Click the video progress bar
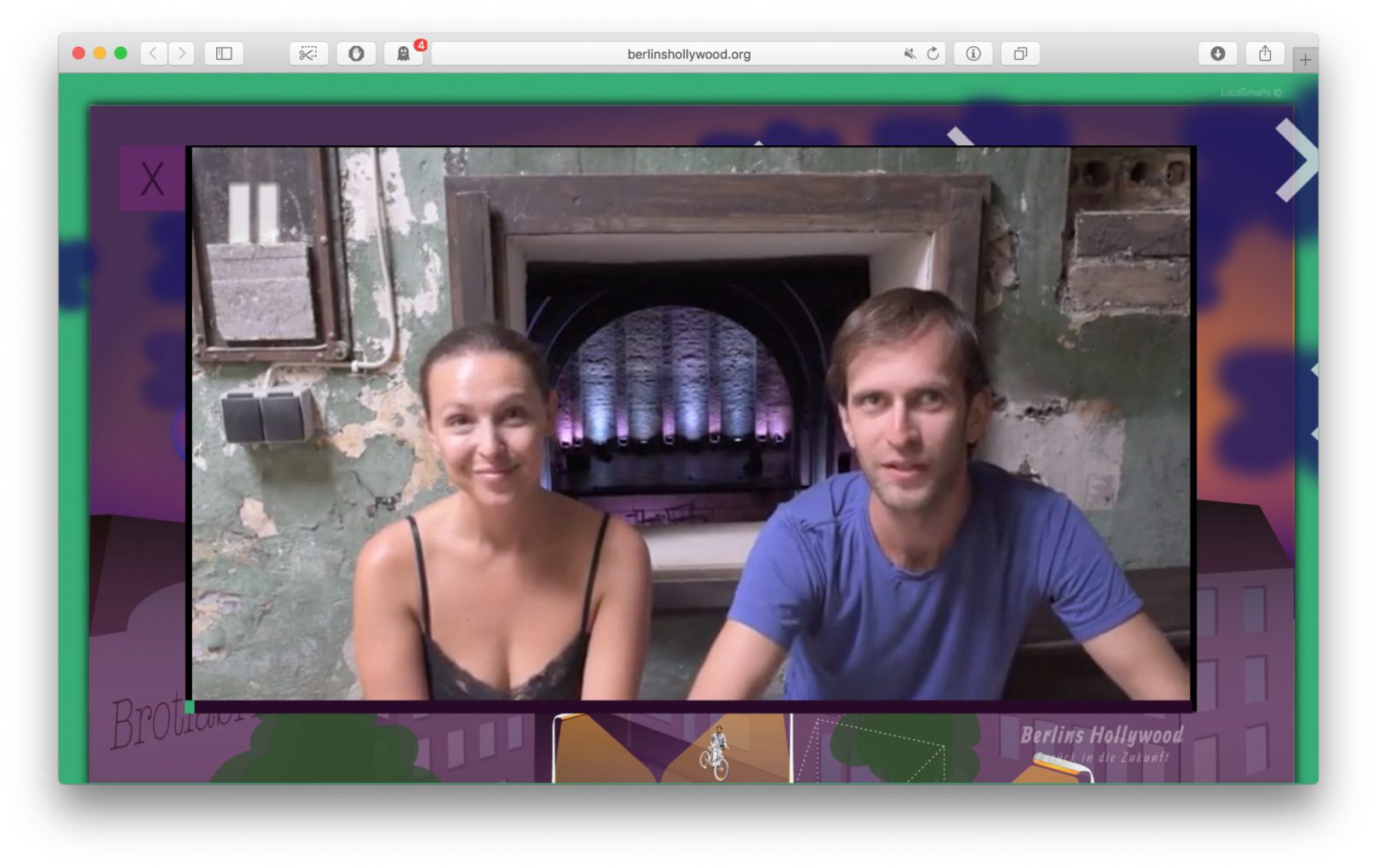This screenshot has height=868, width=1377. point(690,707)
